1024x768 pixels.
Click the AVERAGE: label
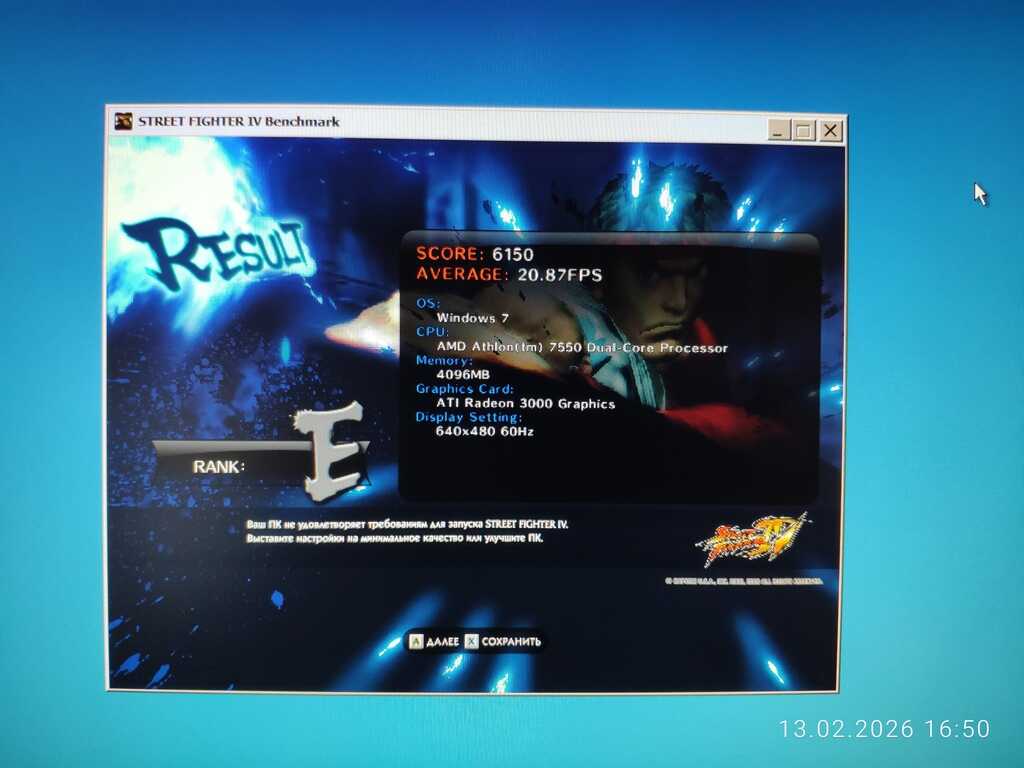[x=462, y=274]
